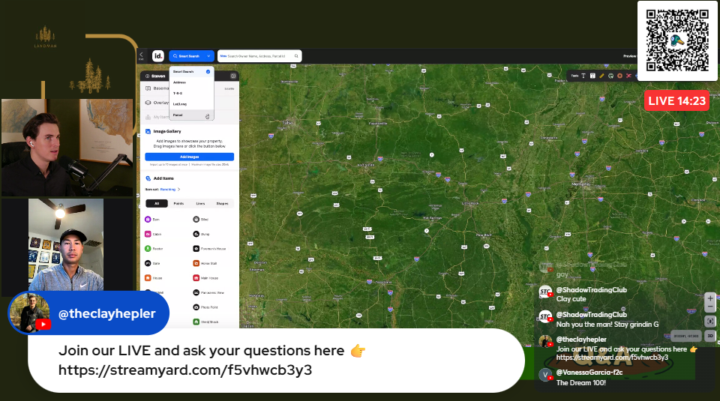Select the Shapes filter tab
The width and height of the screenshot is (720, 401).
click(x=222, y=203)
